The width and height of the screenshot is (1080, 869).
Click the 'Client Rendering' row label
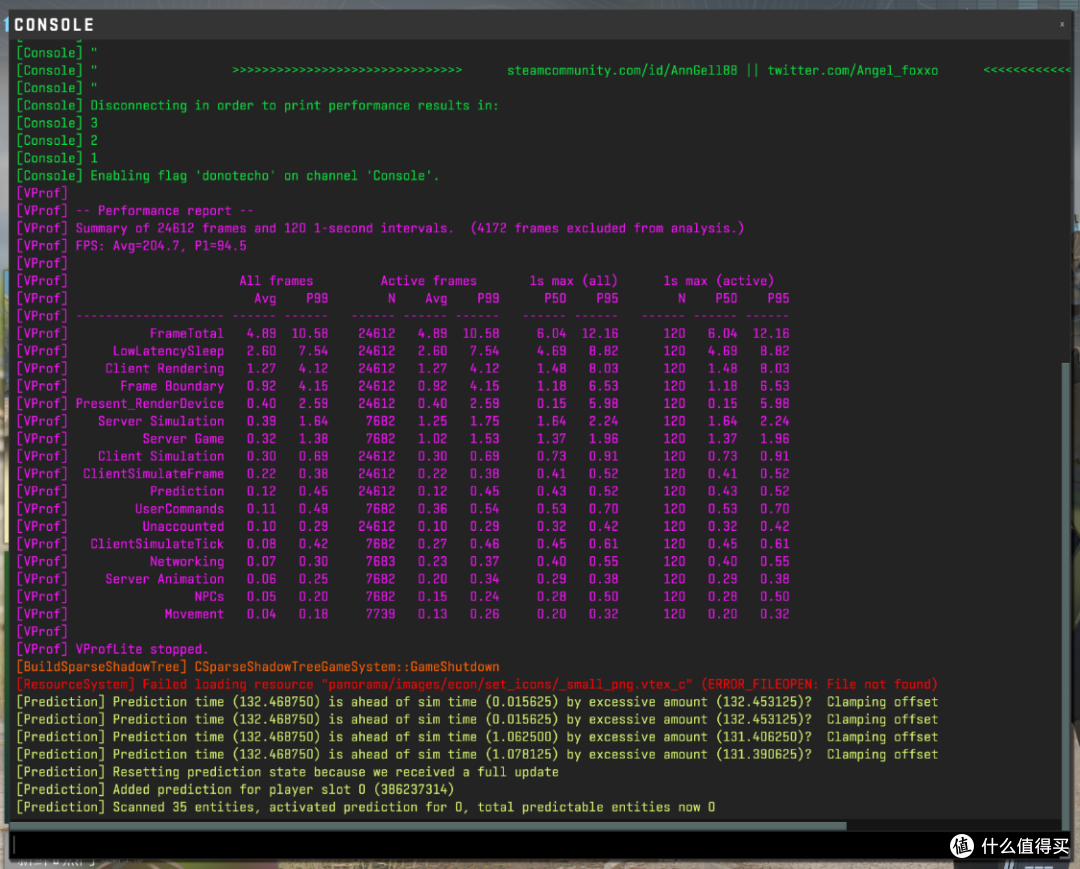[165, 368]
